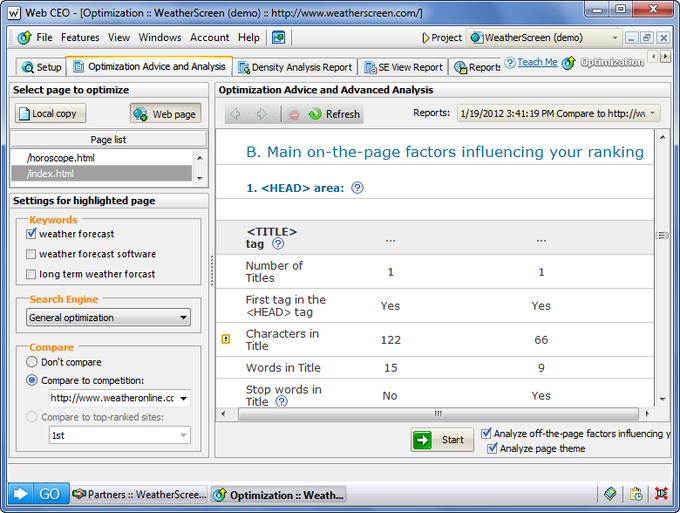The image size is (680, 513).
Task: Click the Project arrow icon
Action: (x=425, y=38)
